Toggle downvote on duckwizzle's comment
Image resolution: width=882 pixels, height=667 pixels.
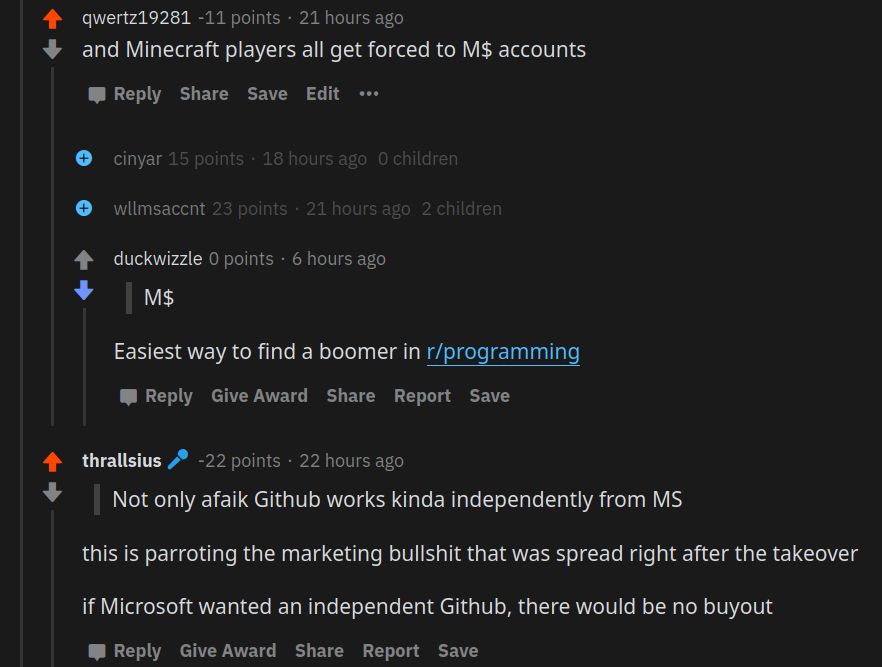pos(84,291)
